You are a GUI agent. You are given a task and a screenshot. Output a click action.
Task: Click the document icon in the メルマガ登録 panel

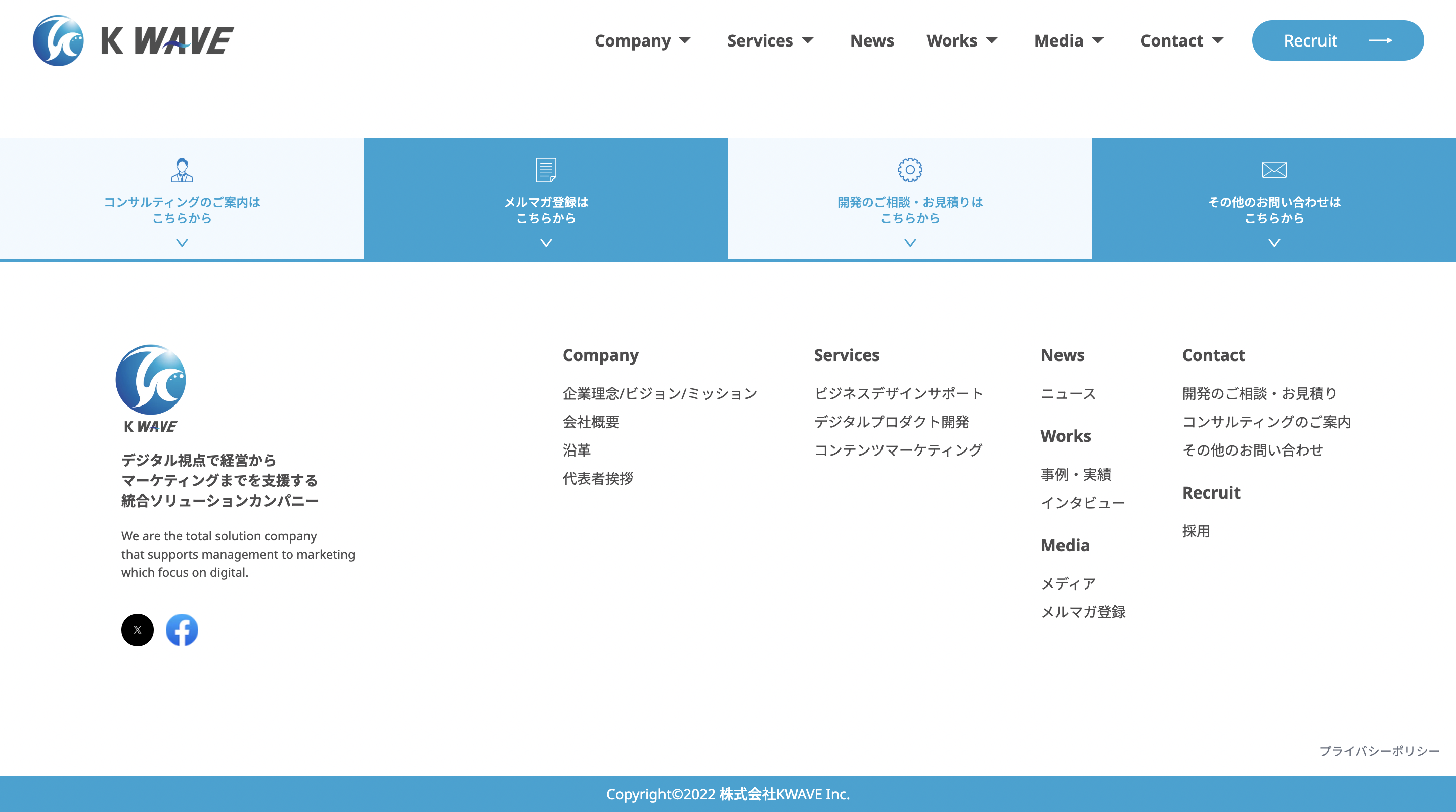546,170
